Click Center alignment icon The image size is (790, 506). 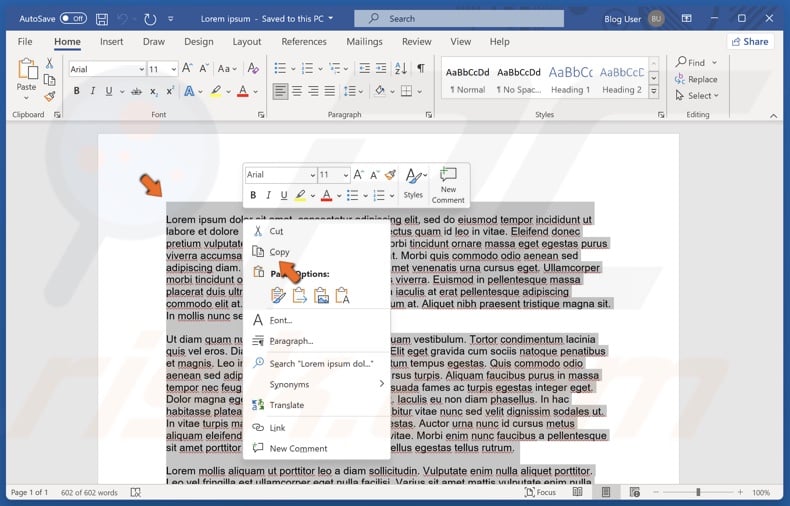tap(297, 91)
